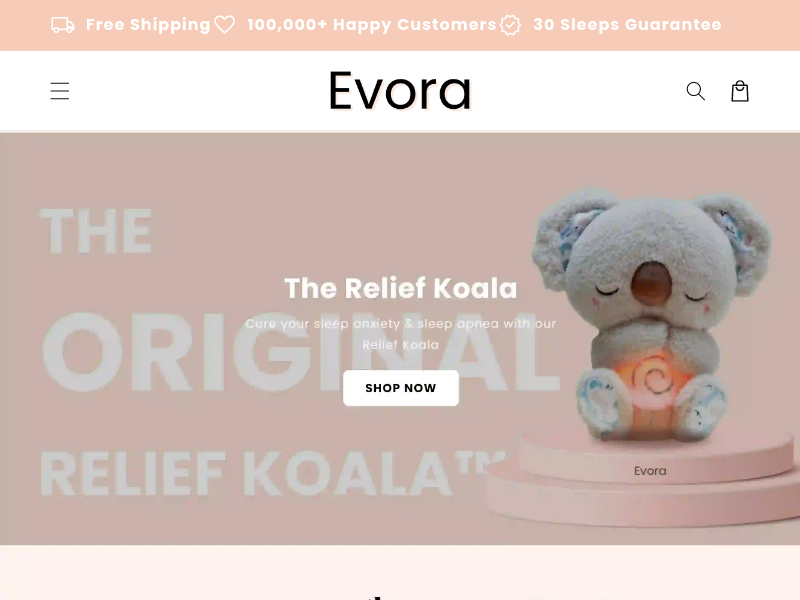This screenshot has width=800, height=600.
Task: Click the delivery truck icon
Action: [x=63, y=24]
